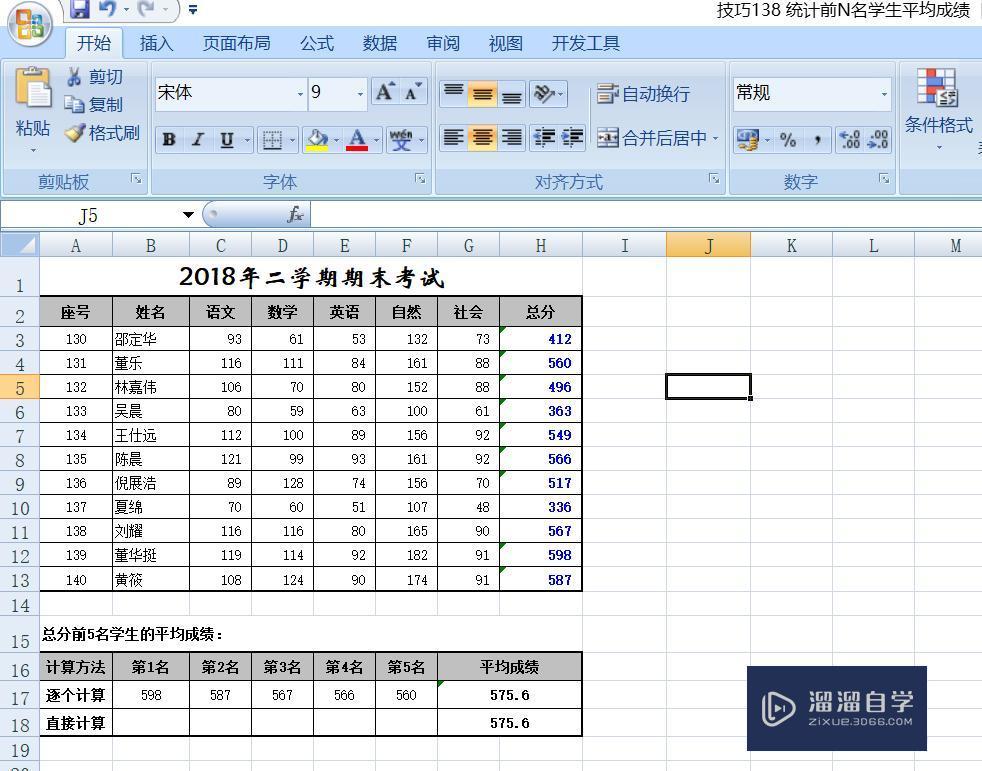Click the Format Painter (格式刷) icon
The height and width of the screenshot is (771, 982).
[x=76, y=133]
